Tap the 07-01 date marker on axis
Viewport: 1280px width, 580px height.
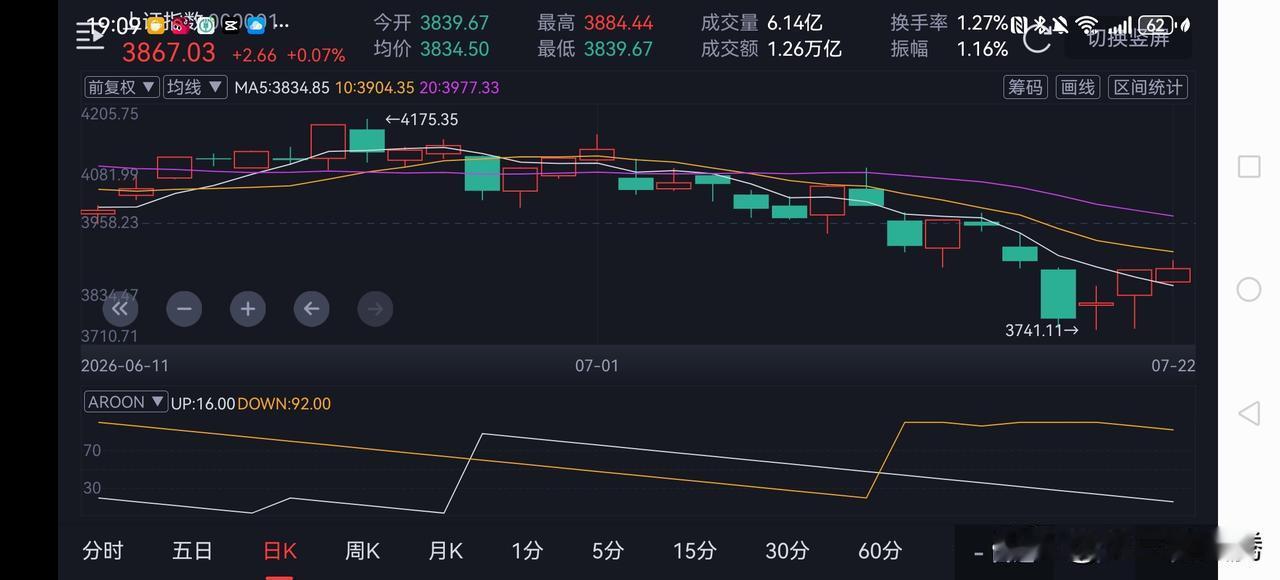coord(597,366)
